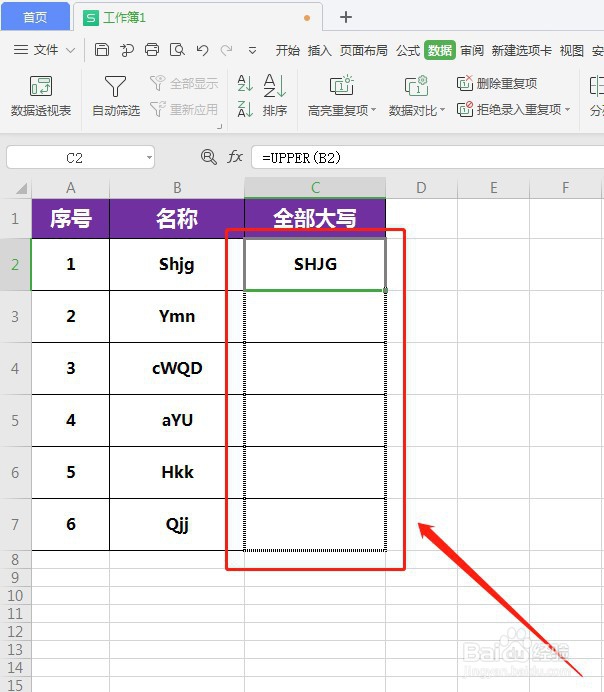Click cell containing Ymn
This screenshot has width=604, height=692.
pos(177,316)
